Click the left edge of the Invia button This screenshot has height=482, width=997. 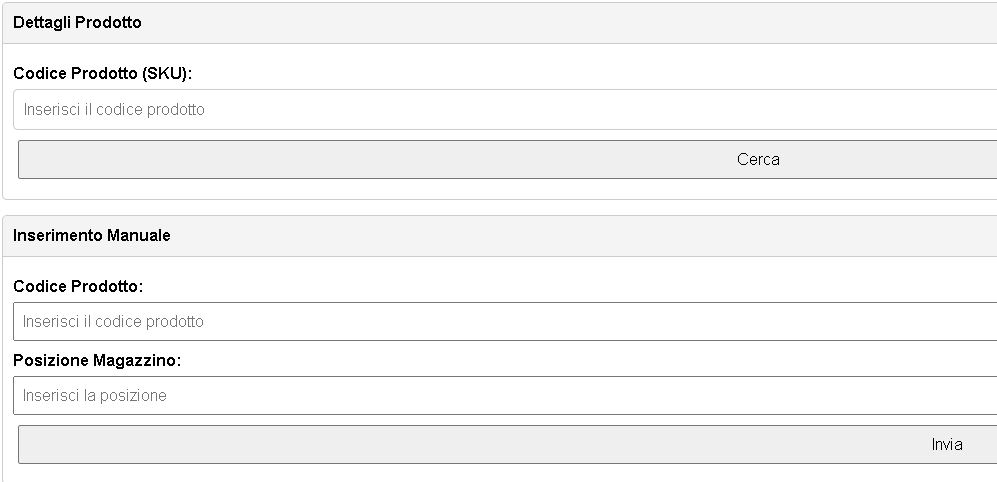click(22, 444)
